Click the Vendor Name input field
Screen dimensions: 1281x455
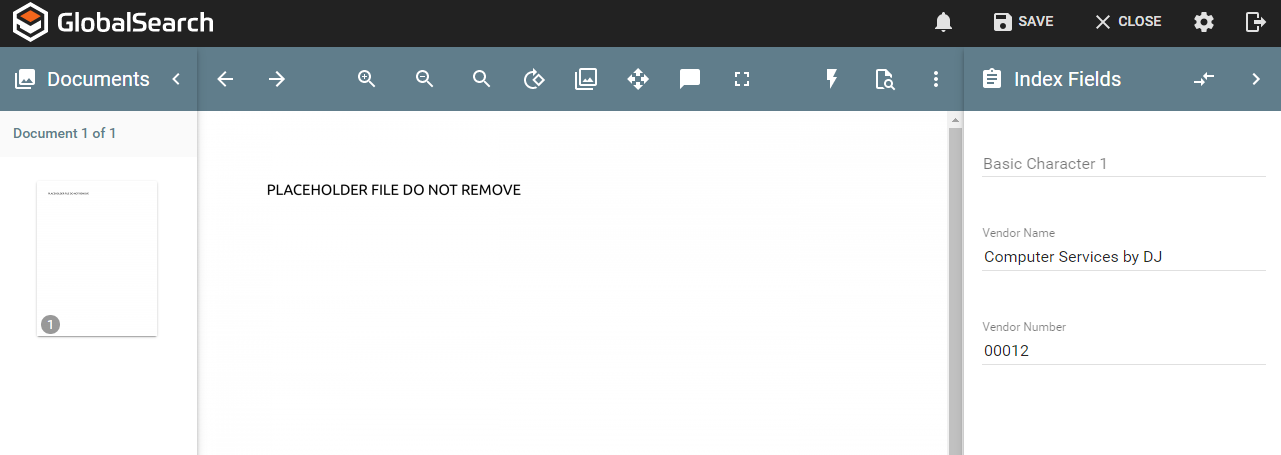(1123, 257)
